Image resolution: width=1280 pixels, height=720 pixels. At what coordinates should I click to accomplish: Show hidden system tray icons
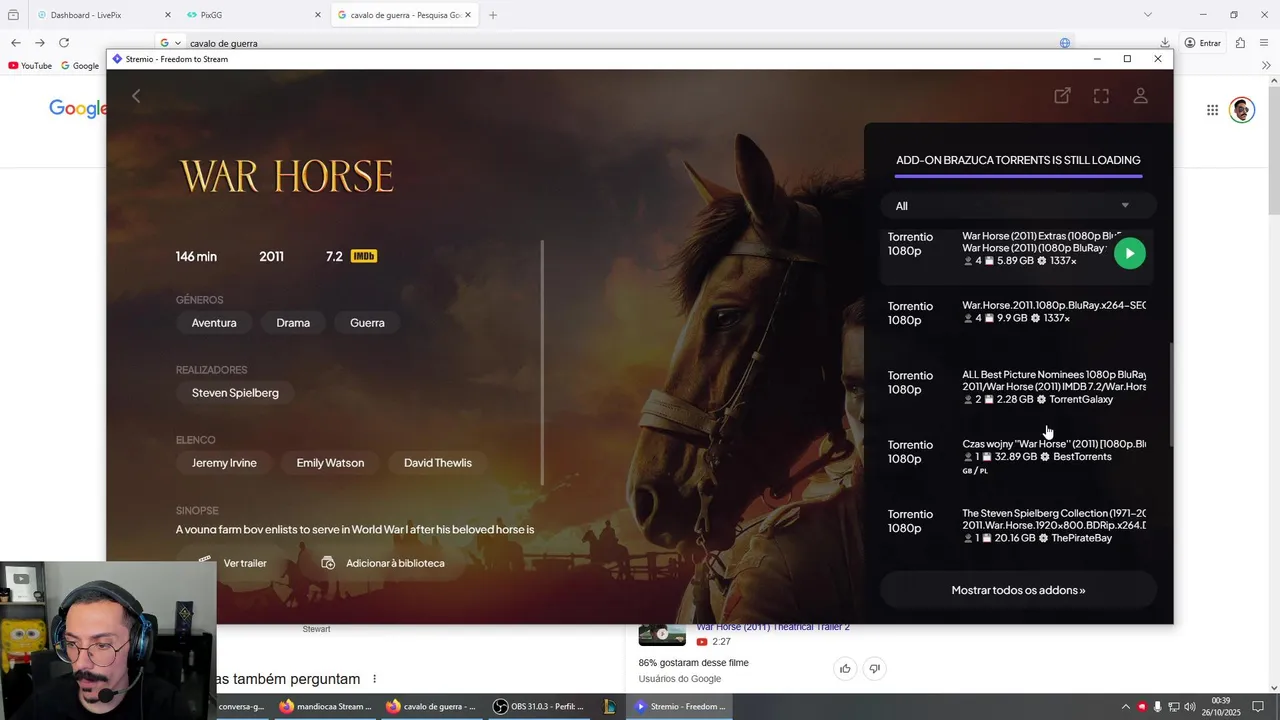click(x=1125, y=706)
